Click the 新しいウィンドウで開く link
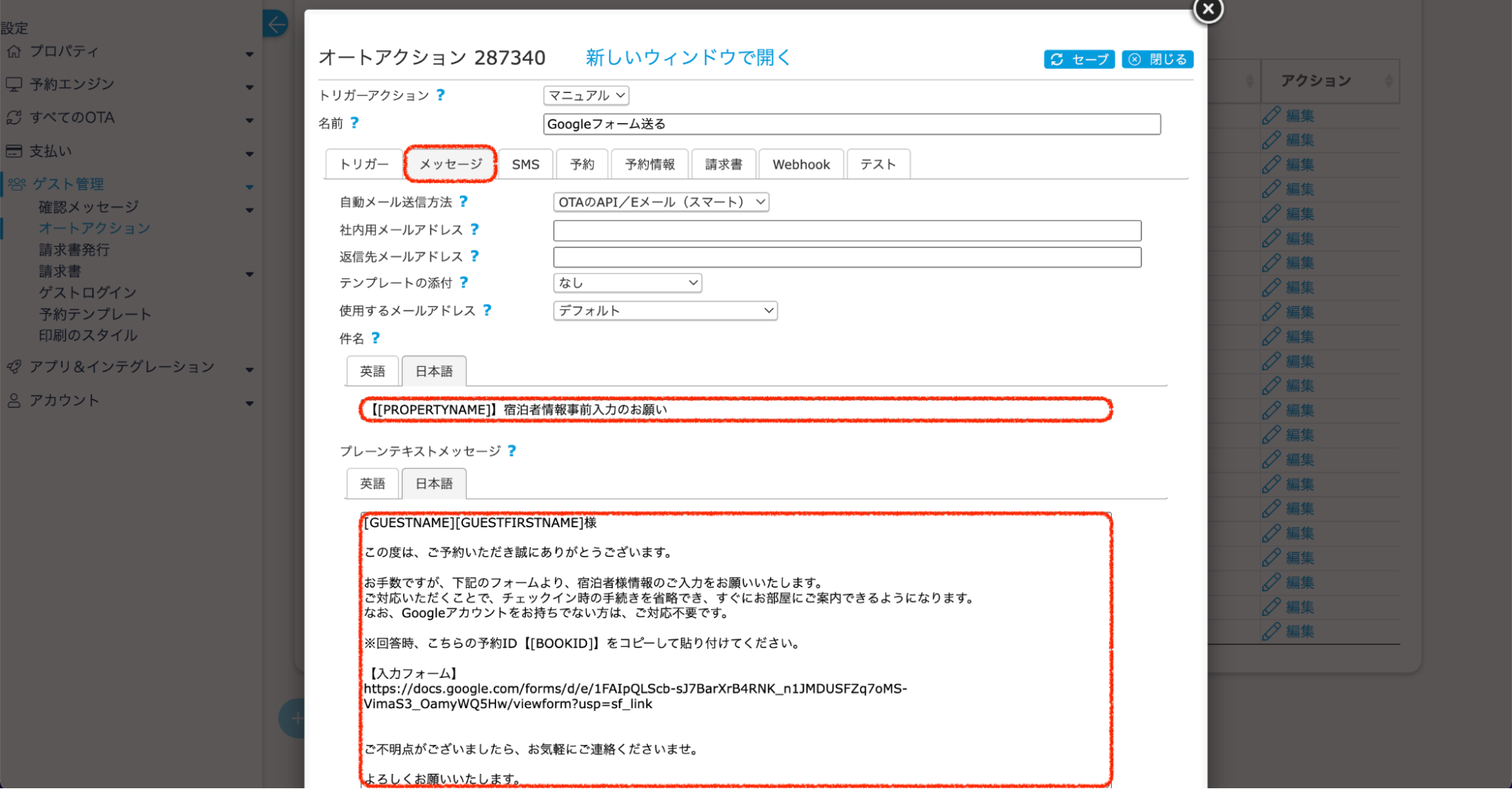This screenshot has width=1512, height=789. point(688,57)
